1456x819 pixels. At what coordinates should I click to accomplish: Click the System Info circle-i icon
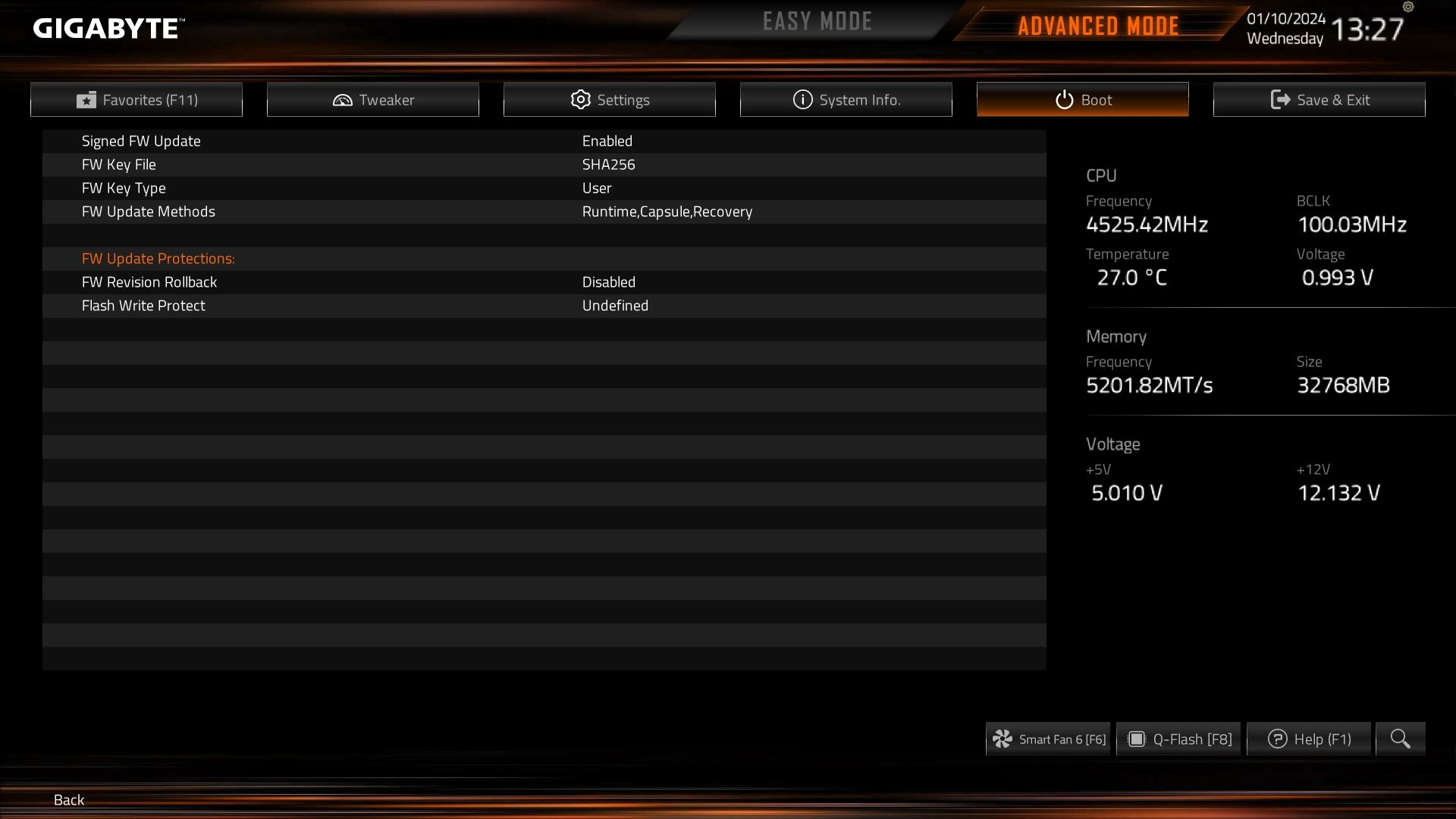point(802,99)
